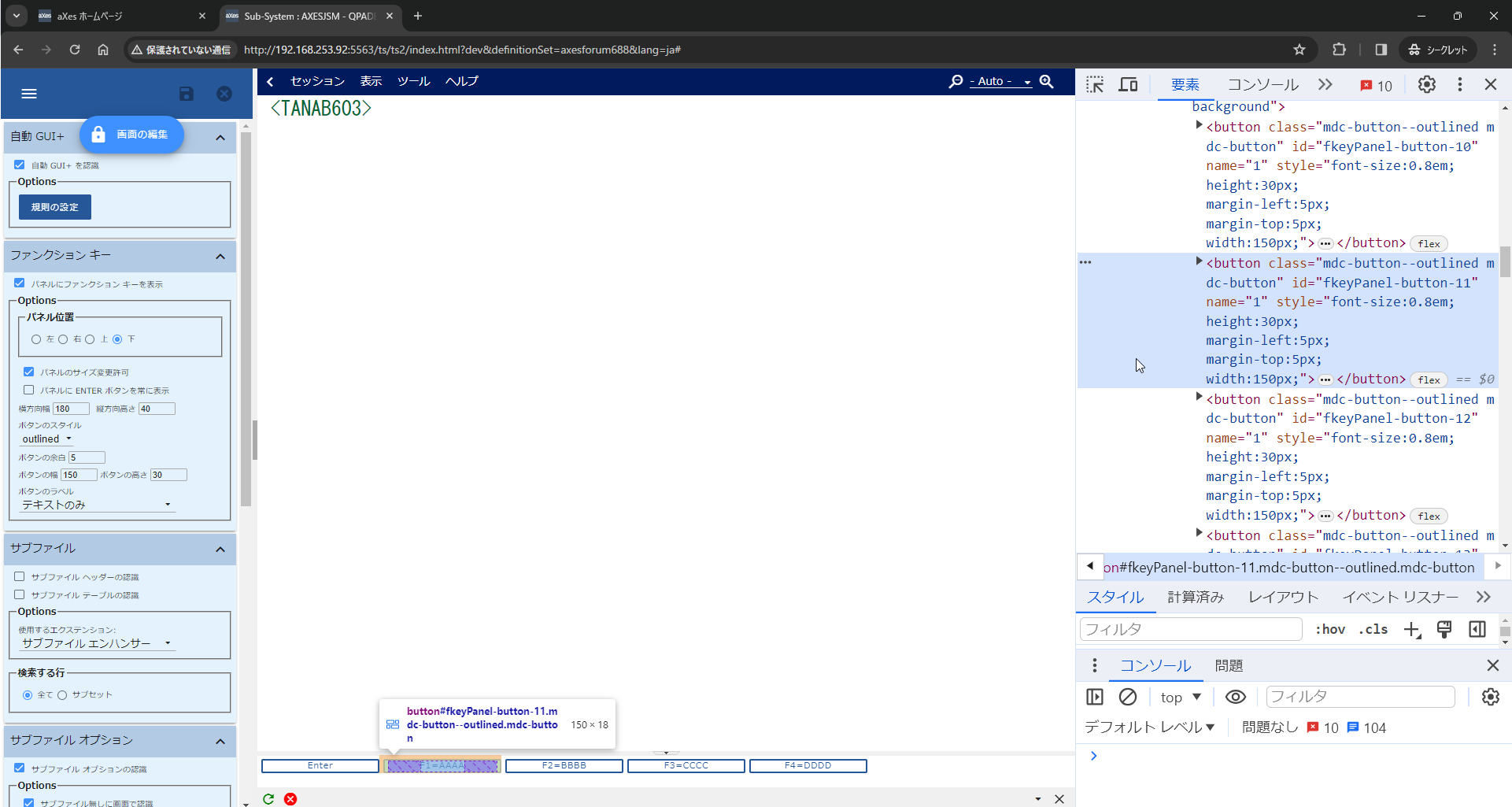
Task: Select the 上 panel position radio button
Action: pyautogui.click(x=90, y=339)
